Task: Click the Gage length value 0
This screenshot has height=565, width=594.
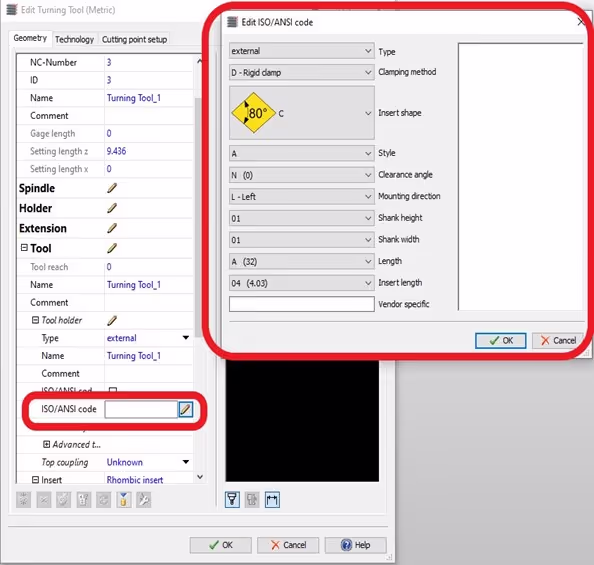Action: pyautogui.click(x=109, y=133)
